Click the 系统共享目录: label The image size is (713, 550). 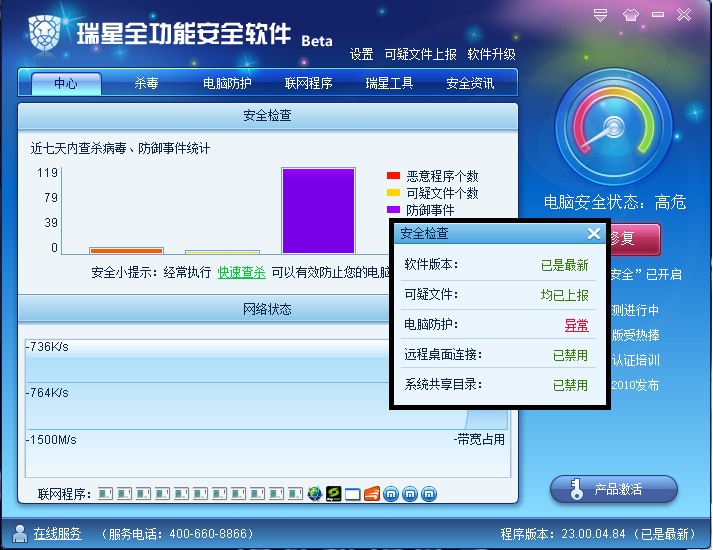click(443, 384)
